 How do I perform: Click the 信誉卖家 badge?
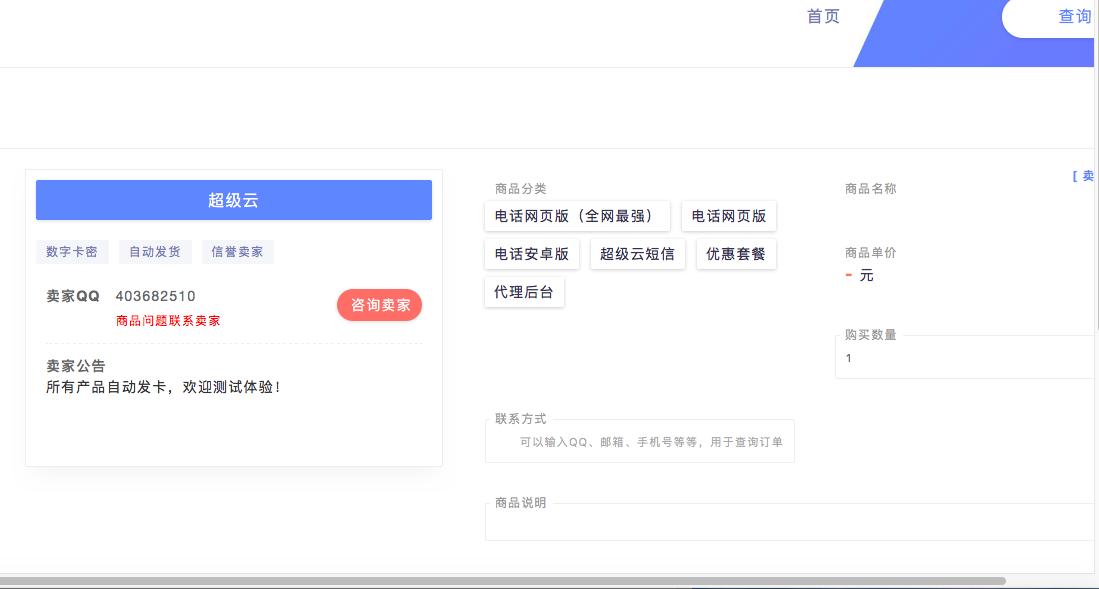237,252
